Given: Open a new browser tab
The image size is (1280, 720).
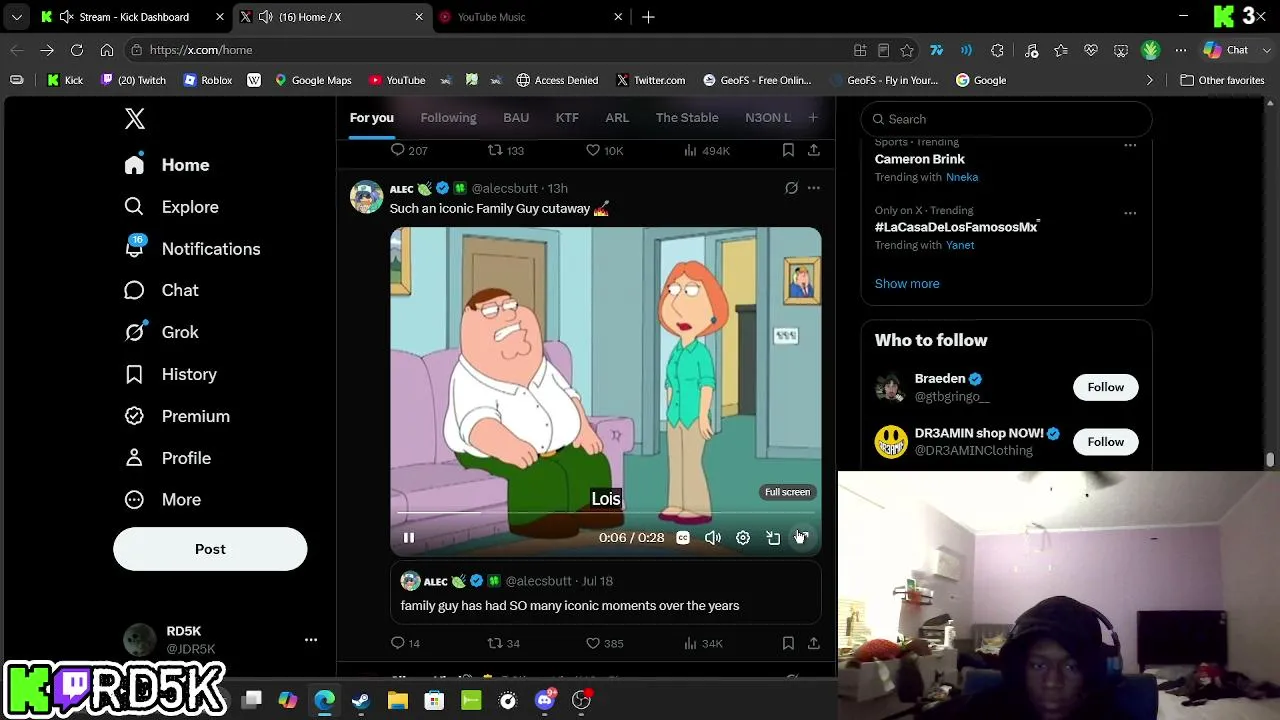Looking at the screenshot, I should pos(648,17).
